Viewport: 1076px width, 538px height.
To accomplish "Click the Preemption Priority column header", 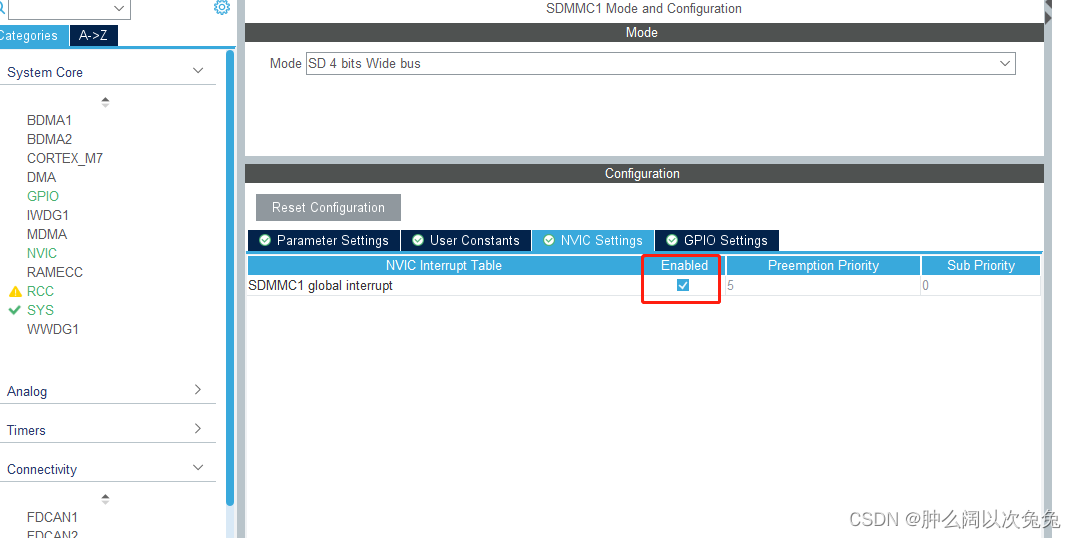I will pos(823,266).
